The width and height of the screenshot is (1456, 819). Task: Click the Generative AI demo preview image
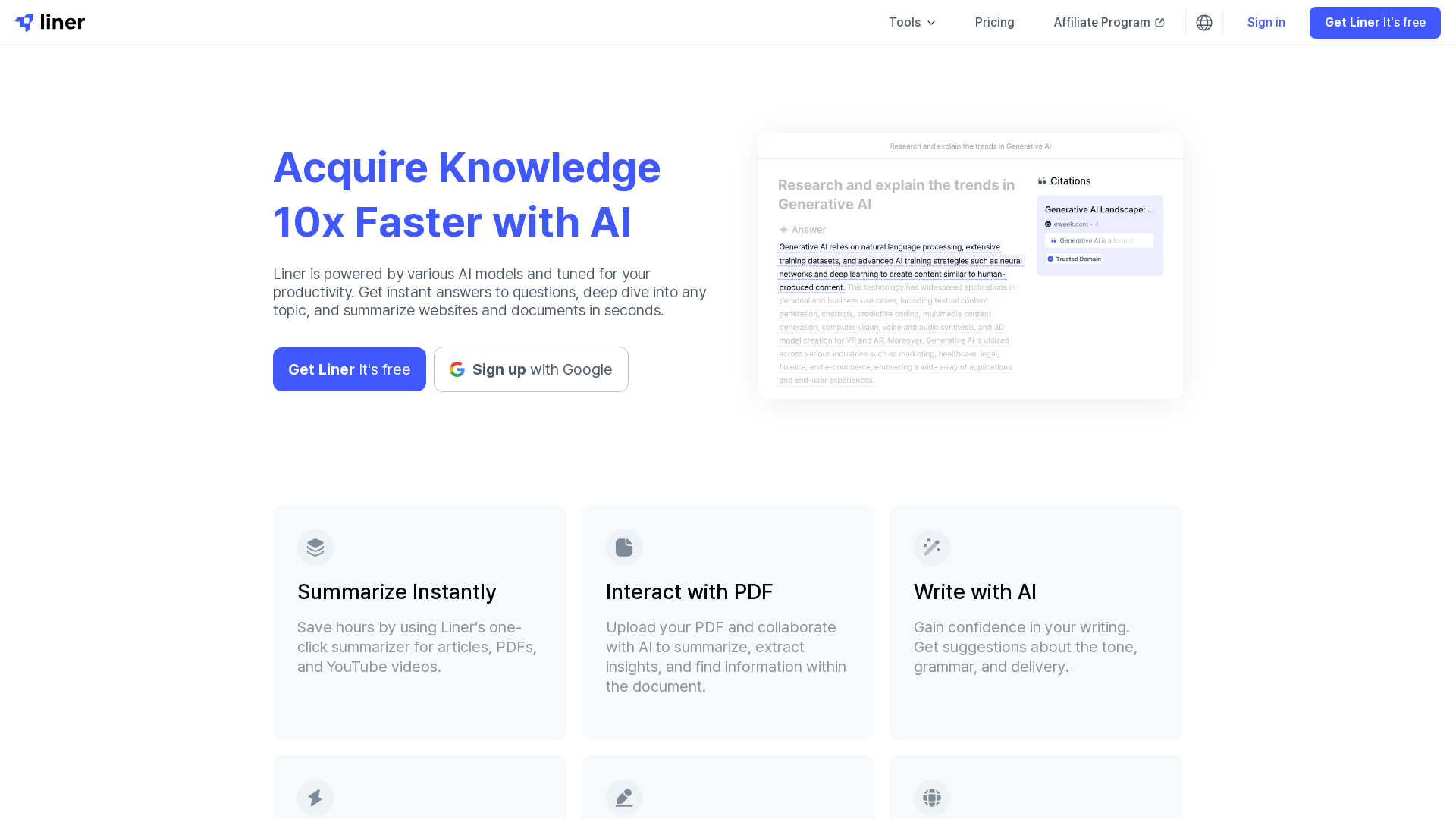tap(971, 266)
